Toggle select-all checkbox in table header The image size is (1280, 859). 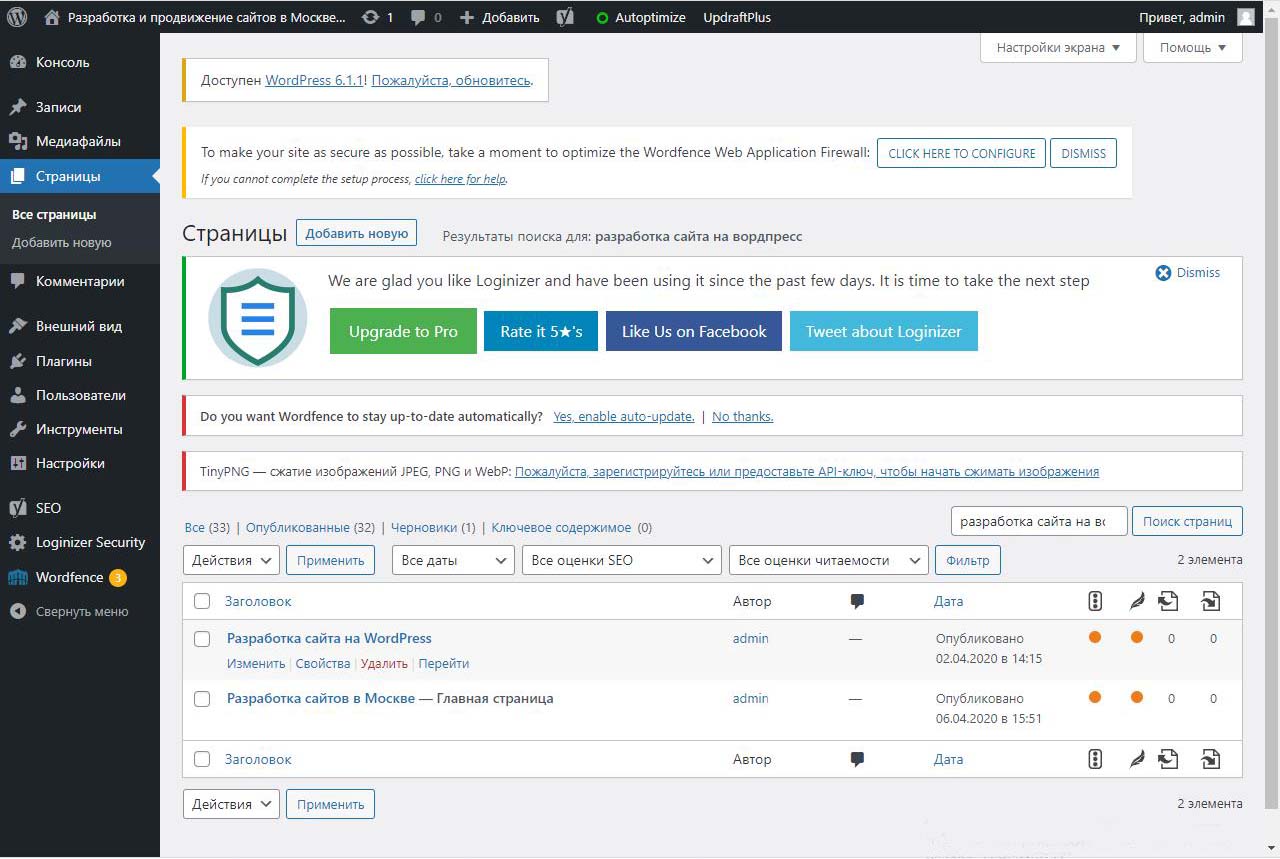[x=202, y=602]
